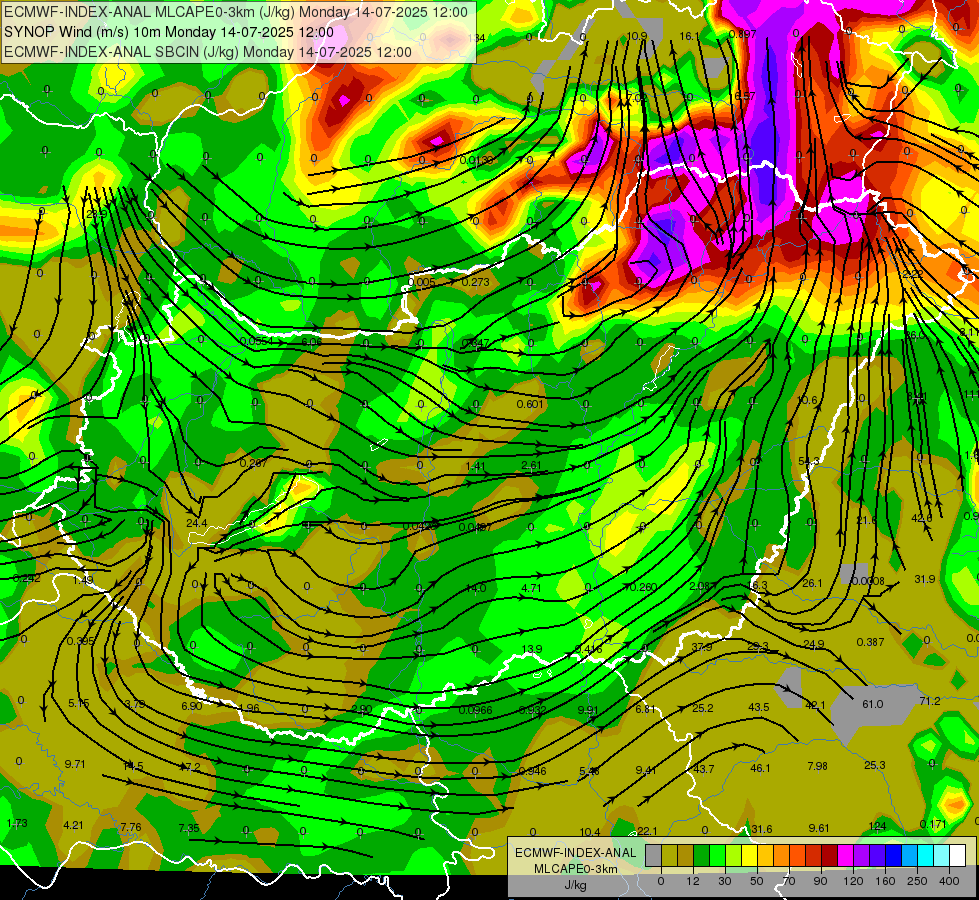Image resolution: width=979 pixels, height=900 pixels.
Task: Click the pure yellow legend swatch
Action: coord(749,855)
